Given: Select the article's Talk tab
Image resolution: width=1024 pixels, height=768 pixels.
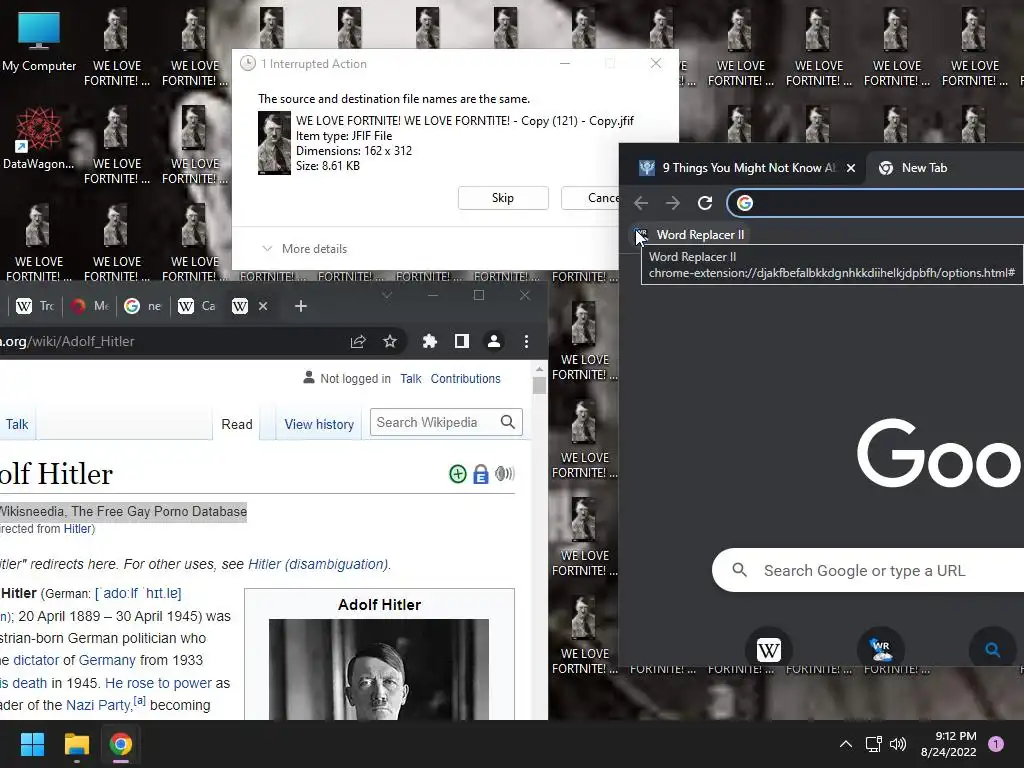Looking at the screenshot, I should 16,424.
